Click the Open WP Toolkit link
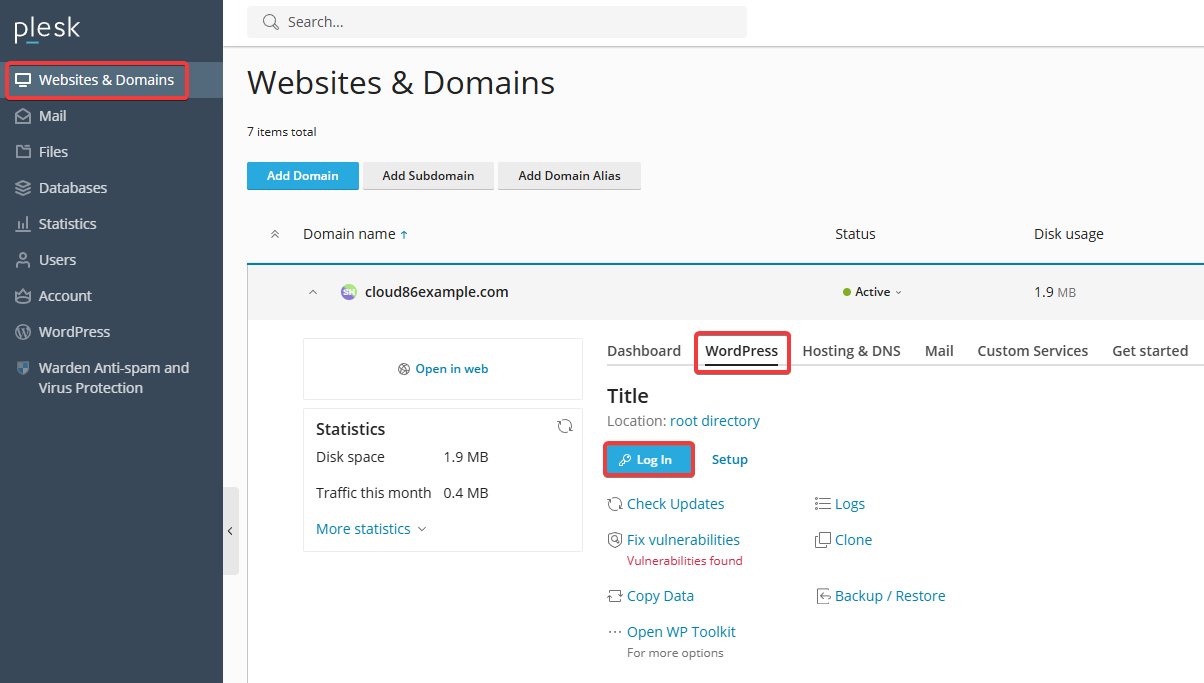 (681, 632)
